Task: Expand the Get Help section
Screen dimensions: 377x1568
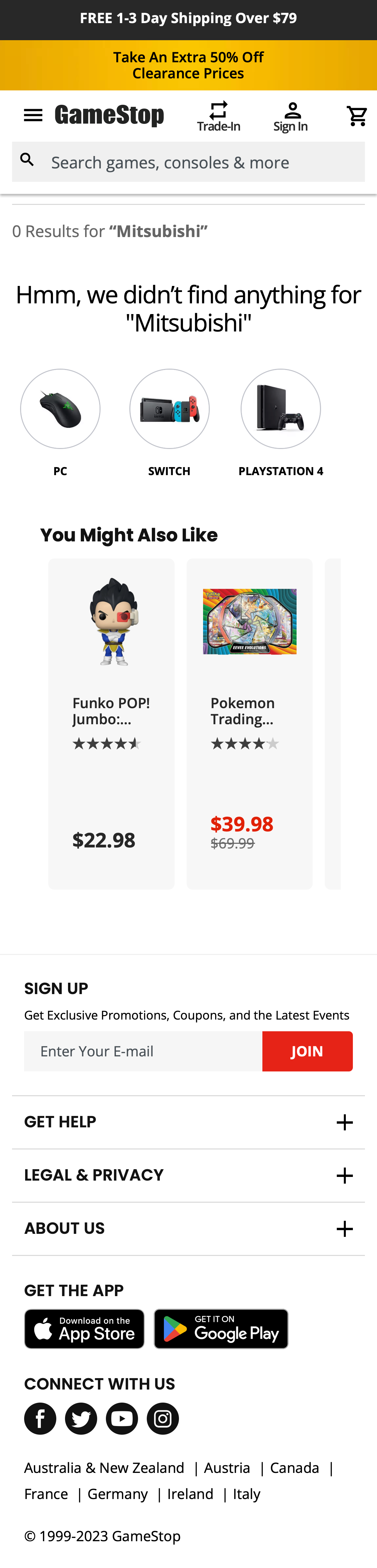Action: coord(344,1122)
